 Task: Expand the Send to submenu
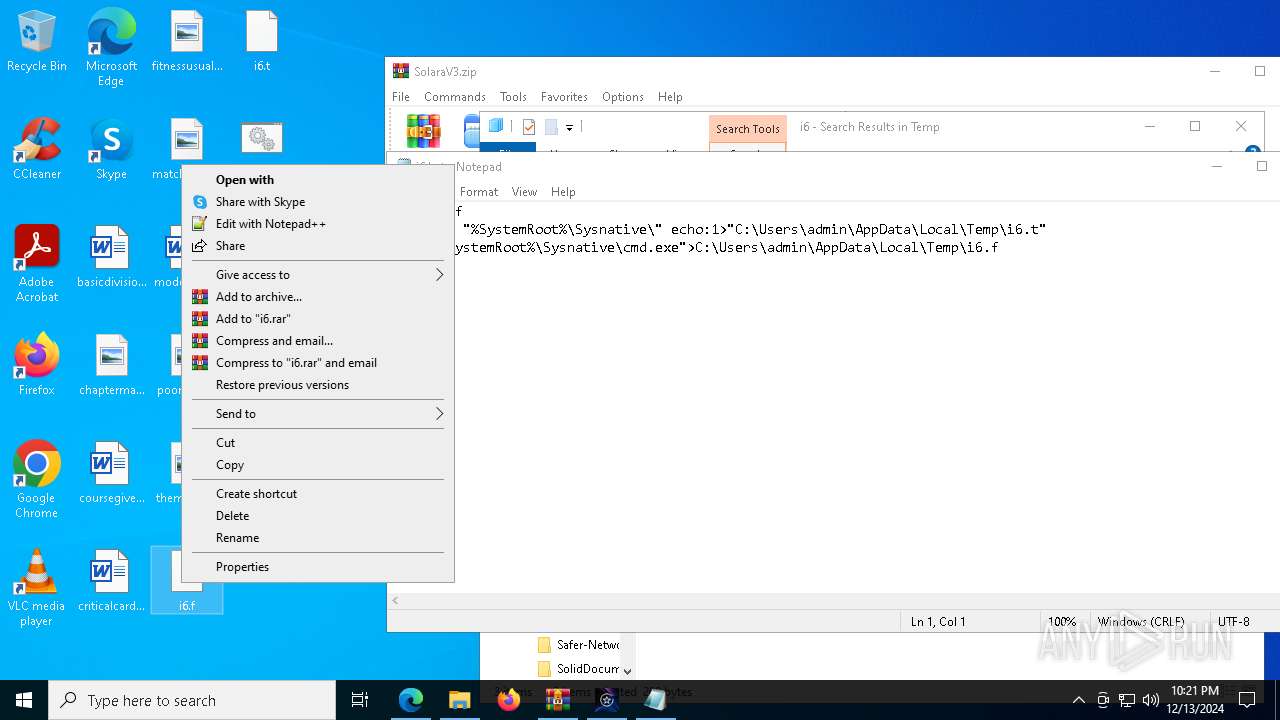pyautogui.click(x=318, y=414)
